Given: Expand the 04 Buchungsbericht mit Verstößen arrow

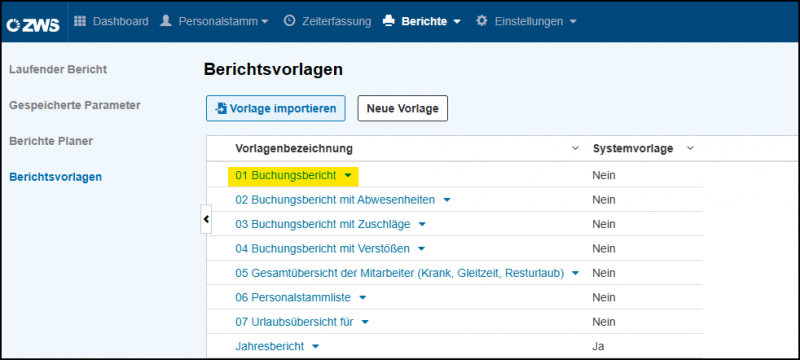Looking at the screenshot, I should pos(421,249).
